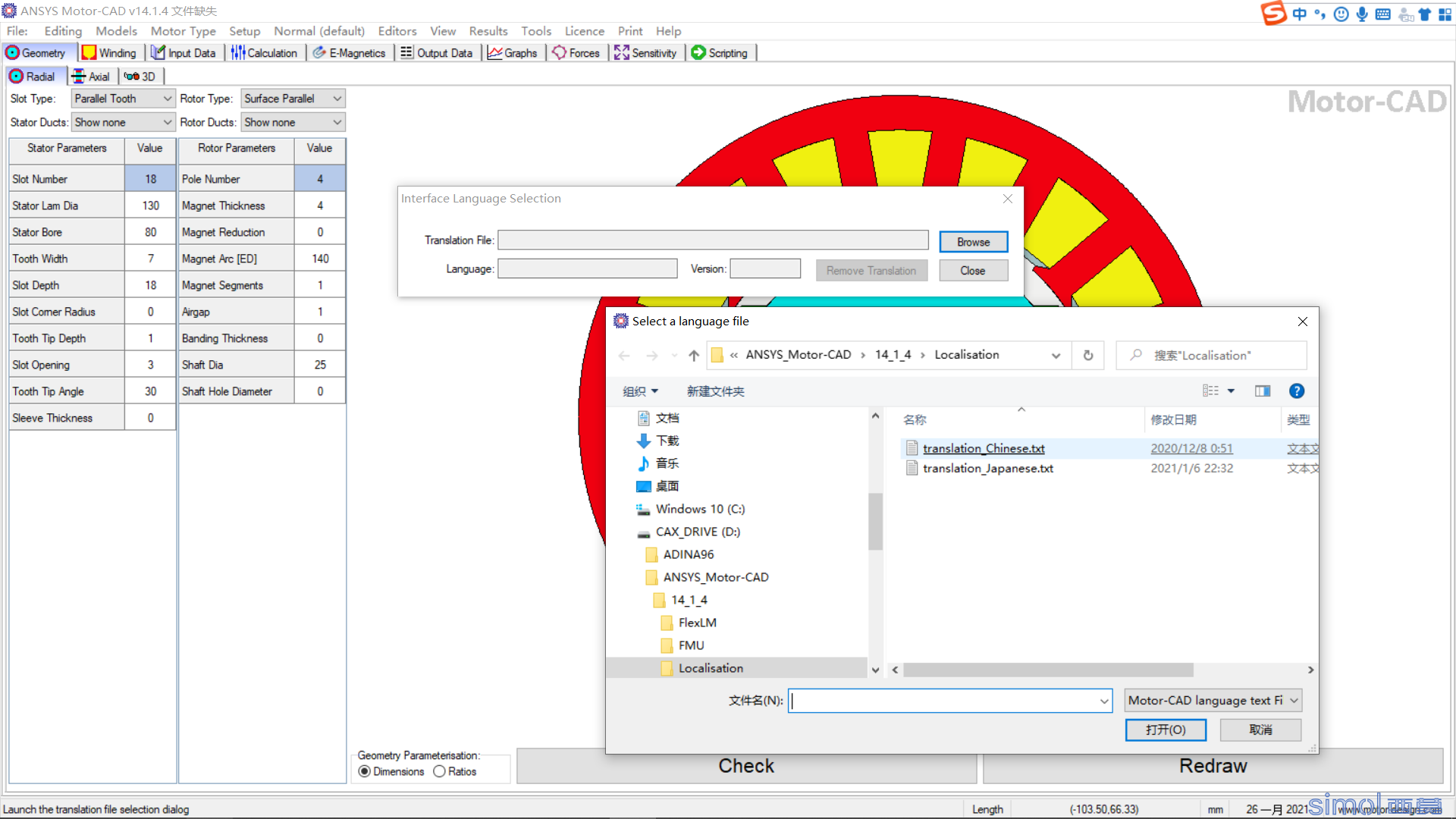Screen dimensions: 1456x819
Task: Select translation_Chinese.txt file
Action: (984, 449)
